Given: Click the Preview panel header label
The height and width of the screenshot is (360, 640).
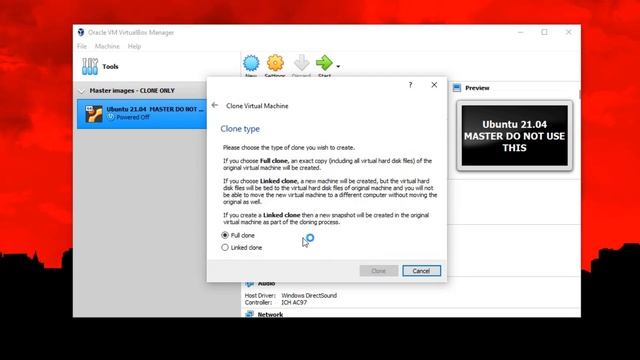Looking at the screenshot, I should pyautogui.click(x=477, y=88).
